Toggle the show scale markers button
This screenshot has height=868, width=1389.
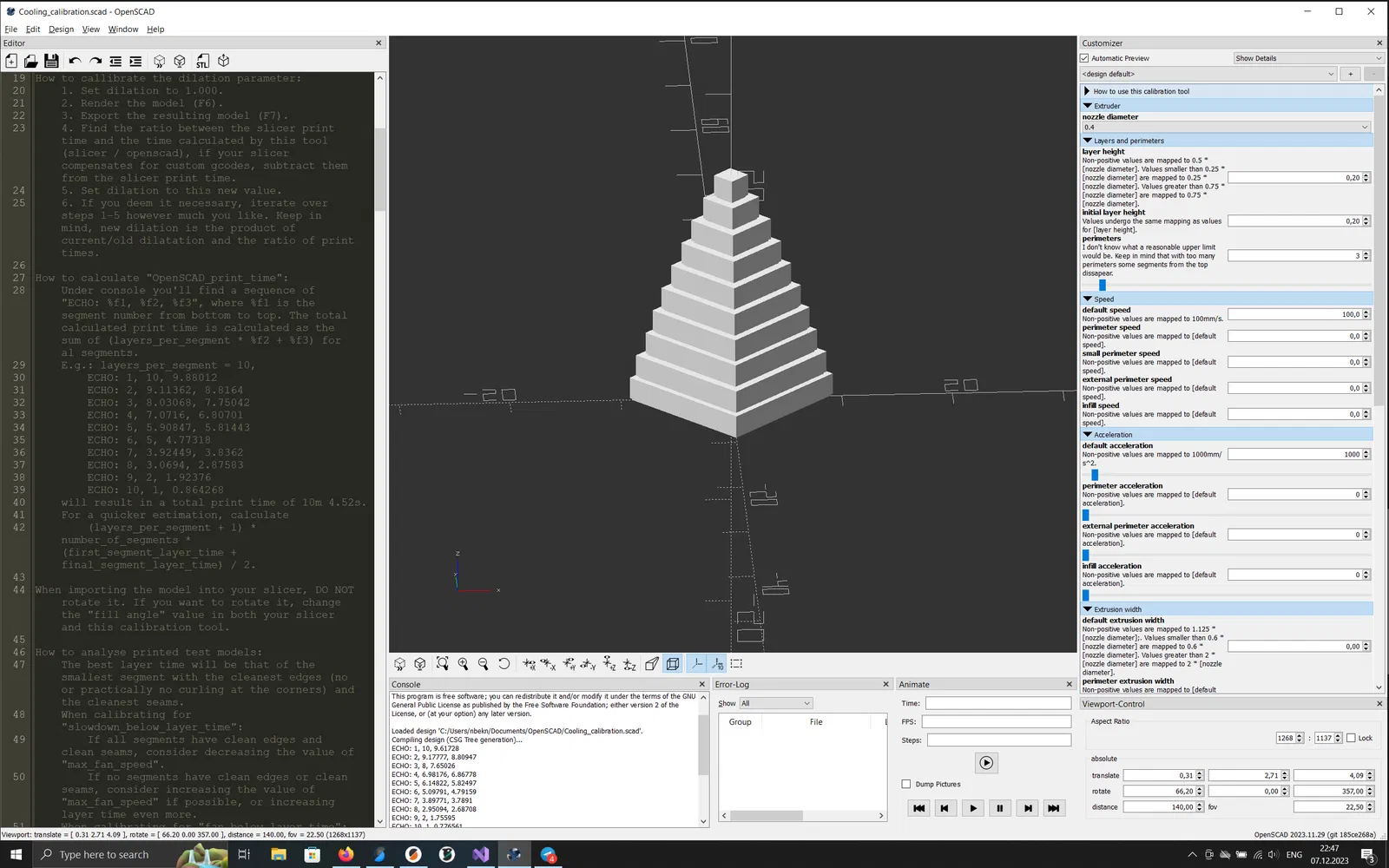click(716, 664)
